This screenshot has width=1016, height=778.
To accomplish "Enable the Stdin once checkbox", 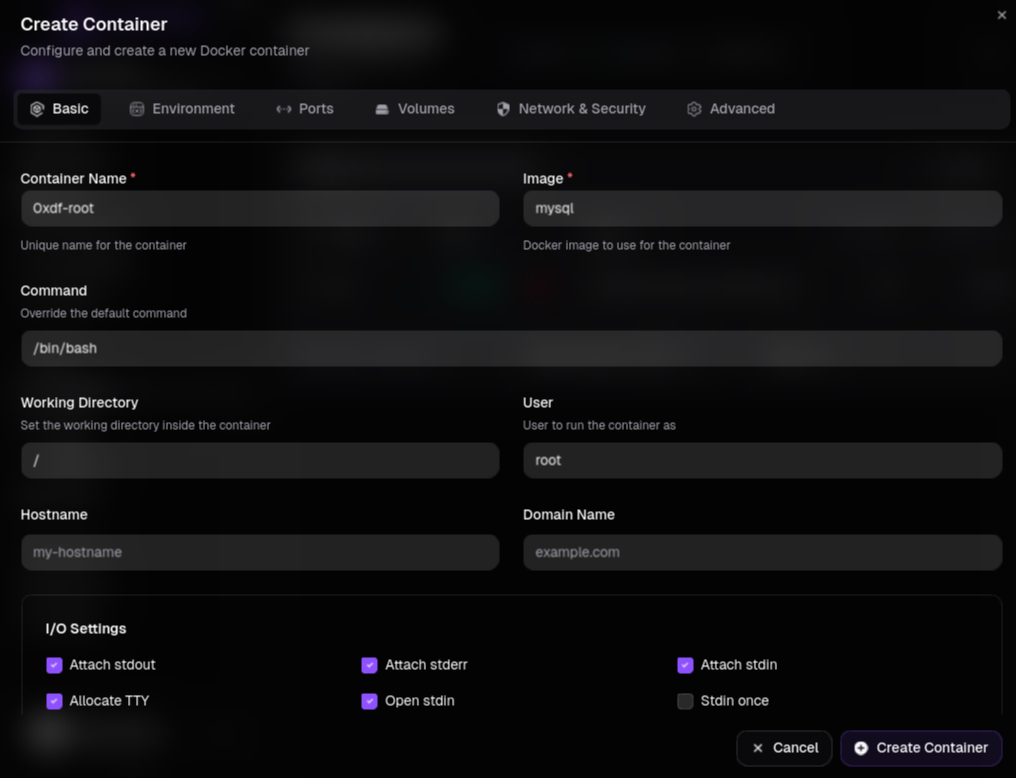I will tap(685, 701).
